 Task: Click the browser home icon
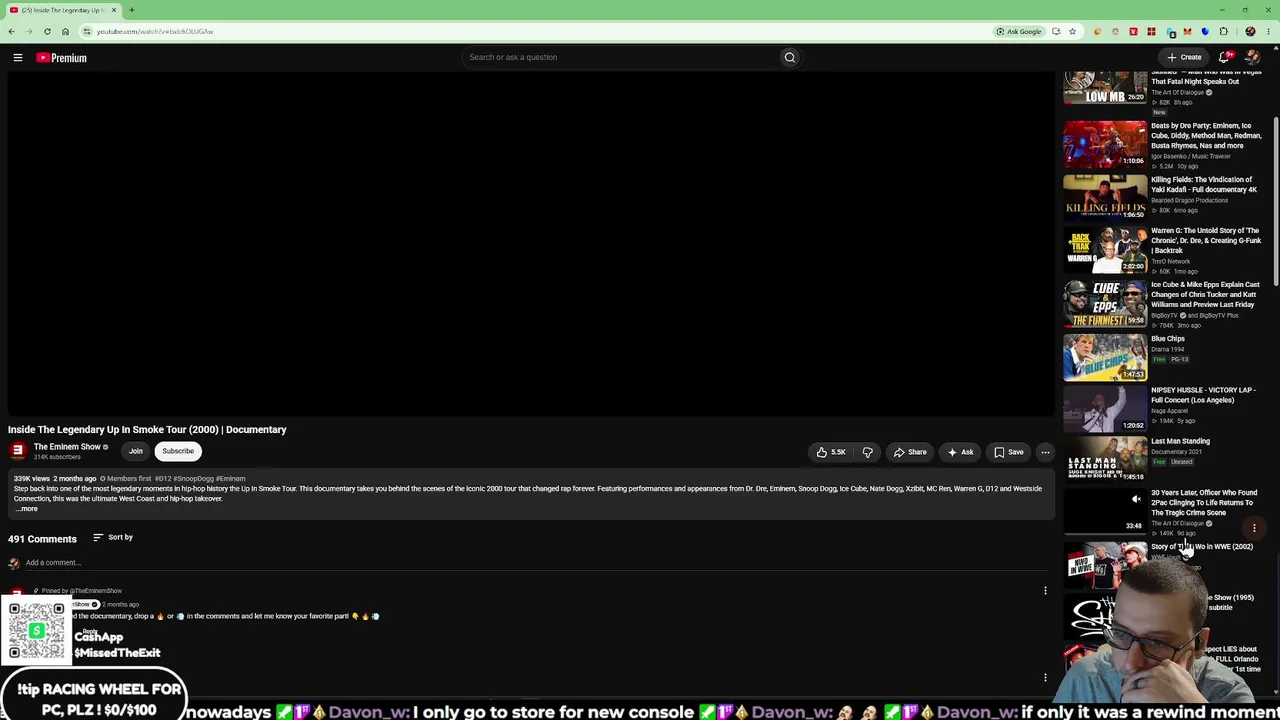click(65, 31)
